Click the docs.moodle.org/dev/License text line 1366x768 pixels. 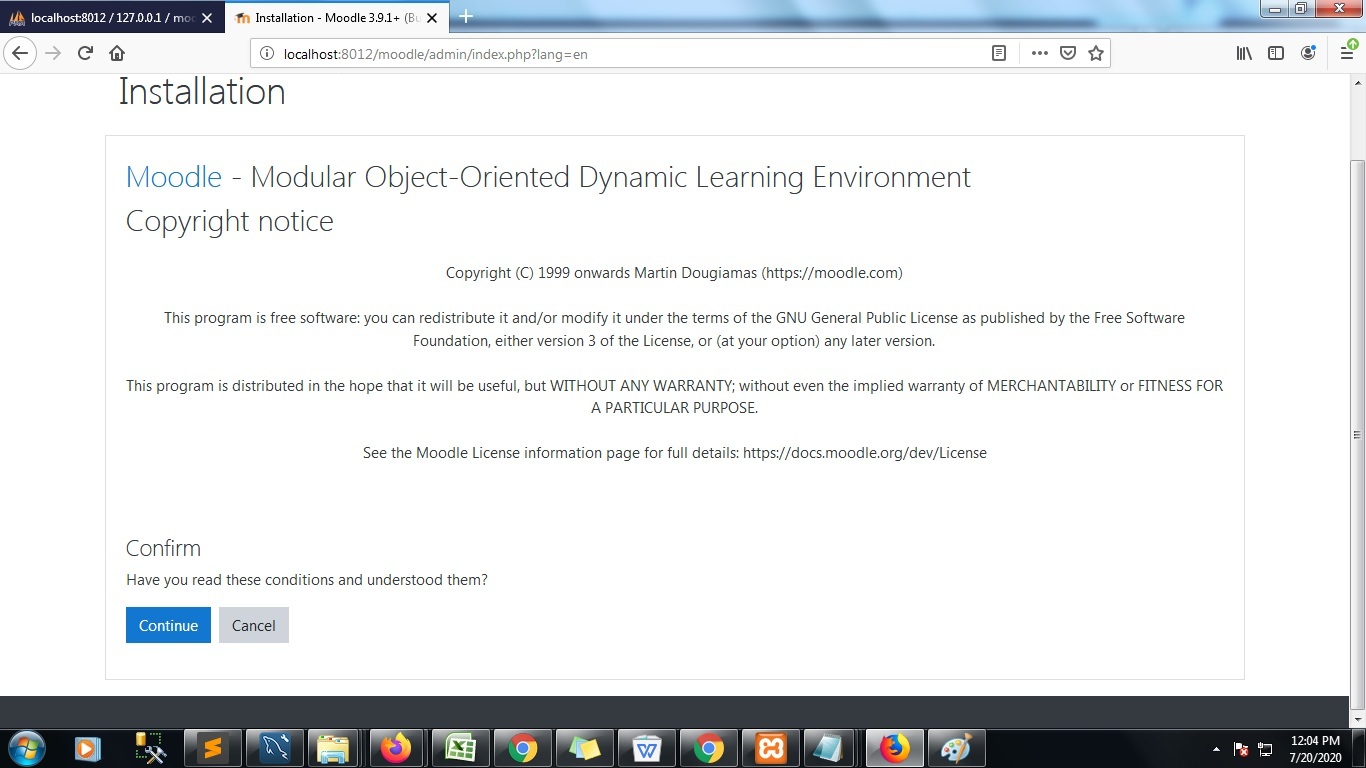pyautogui.click(x=674, y=452)
